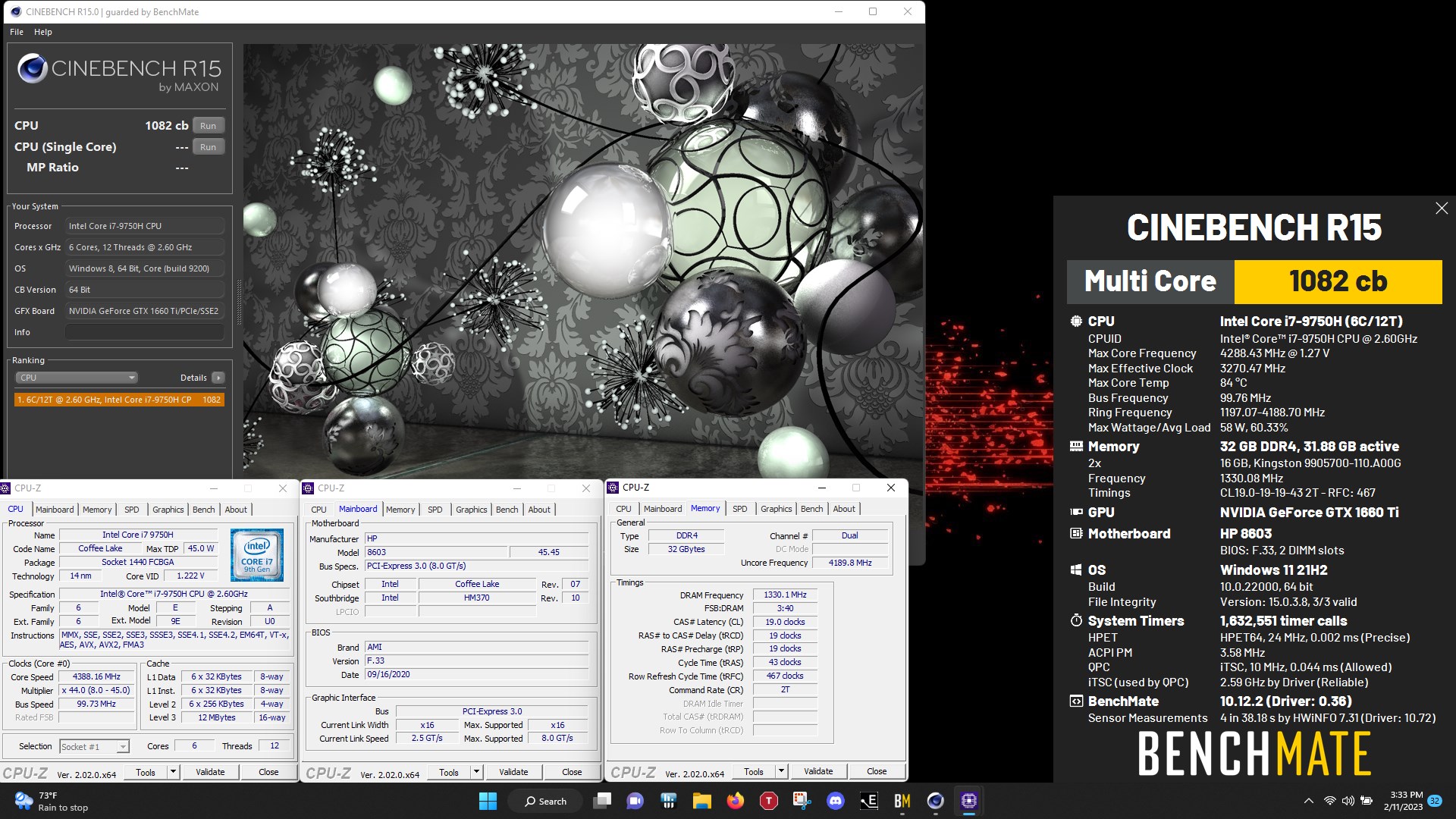Click Tools button in right CPU-Z

(754, 772)
